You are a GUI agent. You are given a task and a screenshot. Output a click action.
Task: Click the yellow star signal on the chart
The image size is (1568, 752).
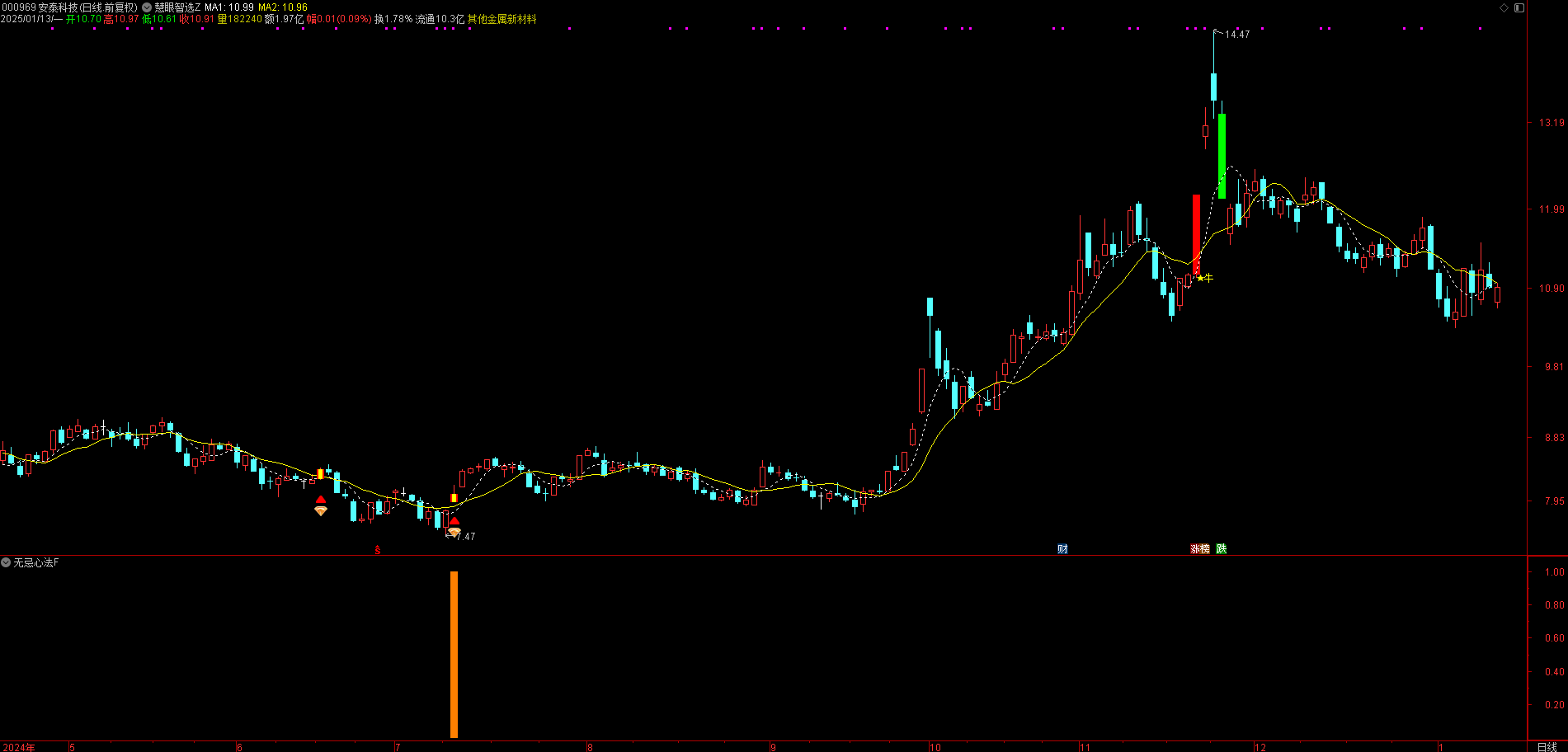click(x=1201, y=278)
